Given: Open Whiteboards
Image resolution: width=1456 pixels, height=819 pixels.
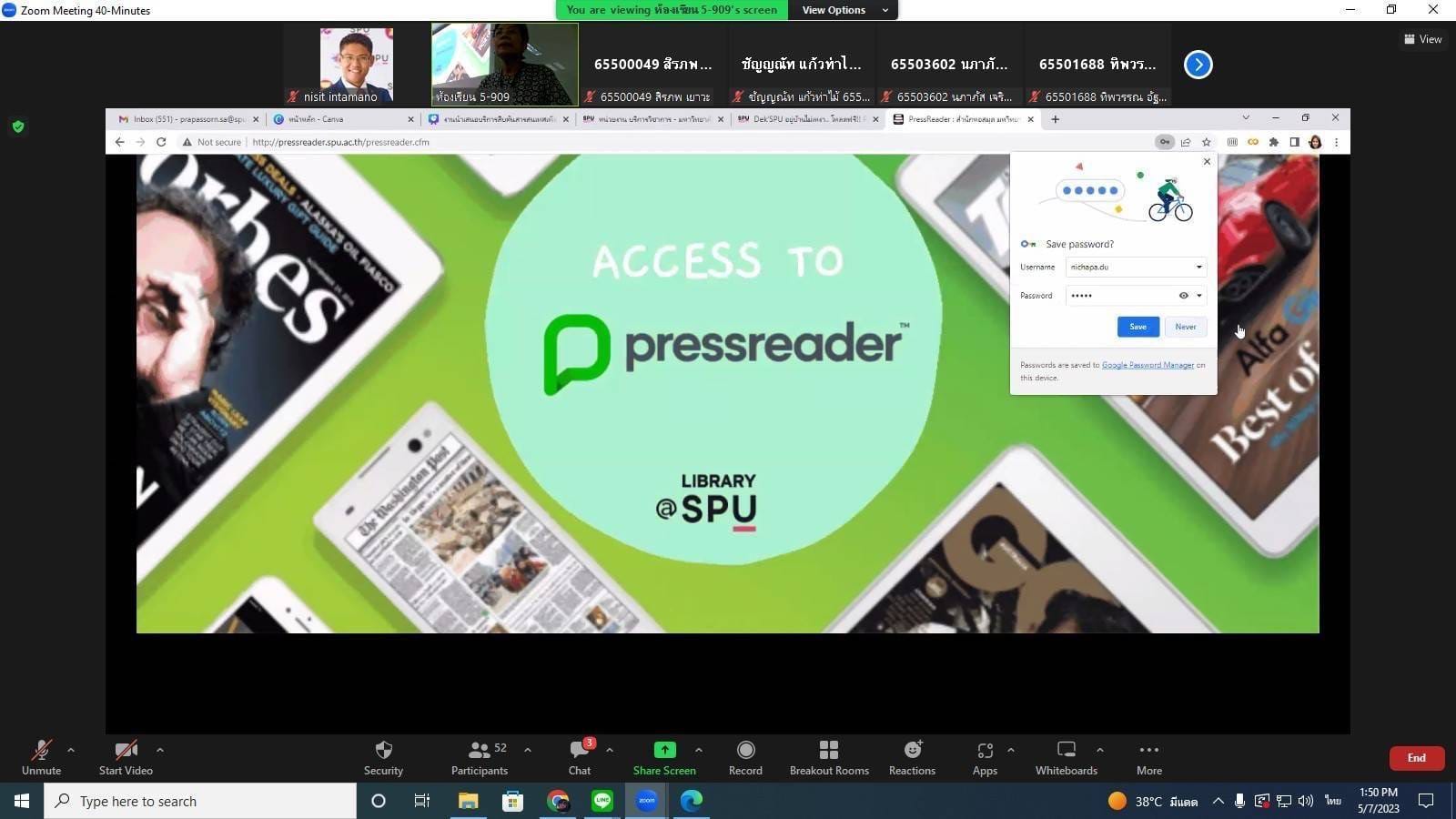Looking at the screenshot, I should coord(1066,751).
